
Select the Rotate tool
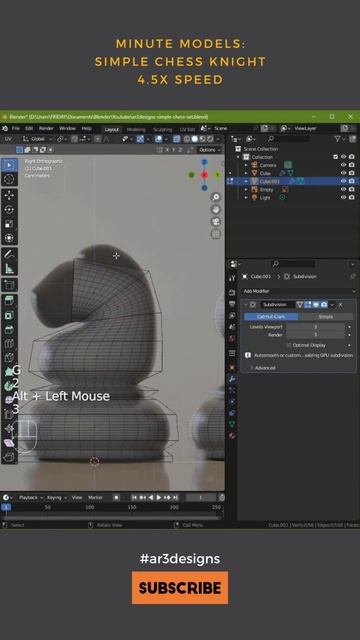9,209
